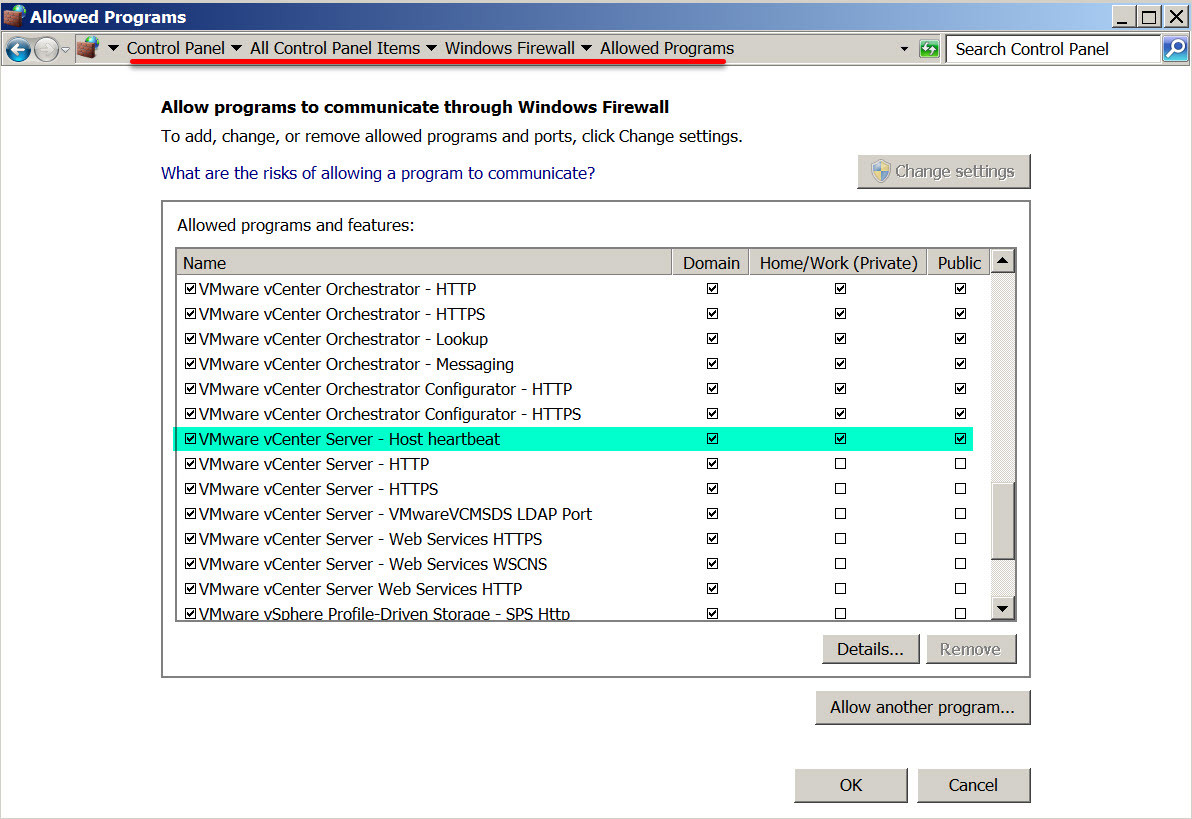Click the Back navigation arrow
Viewport: 1192px width, 819px height.
(x=18, y=49)
